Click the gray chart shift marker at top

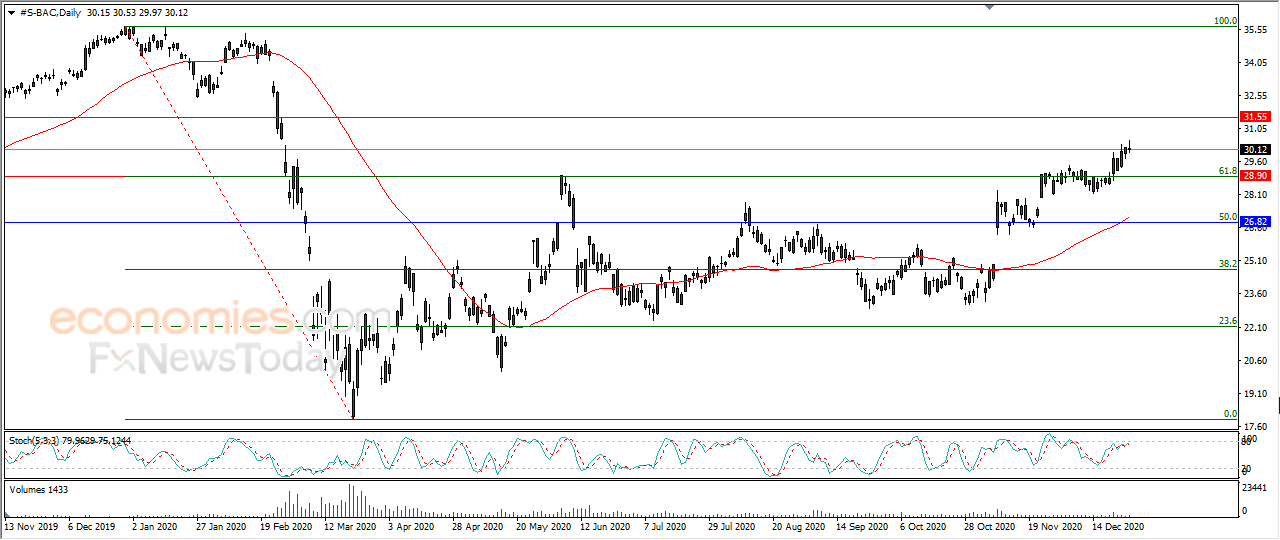(x=990, y=7)
